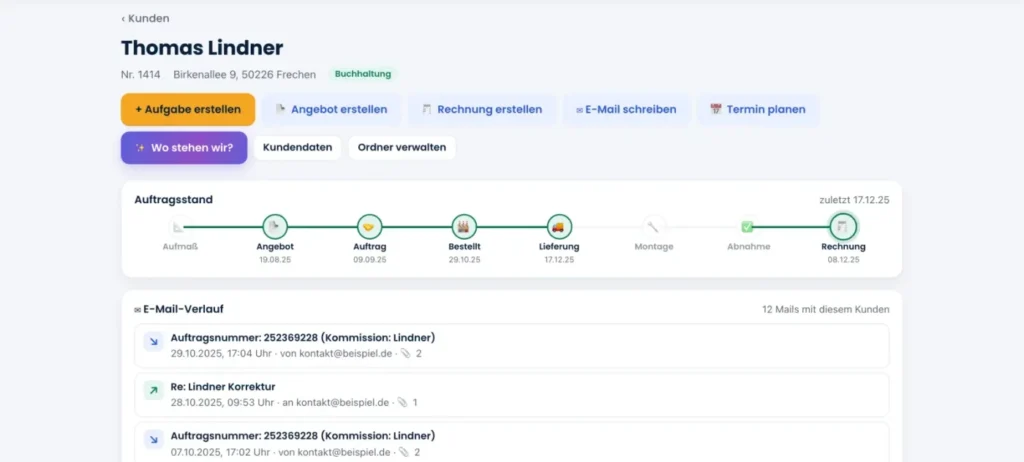Click the zuletzt 17.12.25 label
The image size is (1024, 462).
854,200
